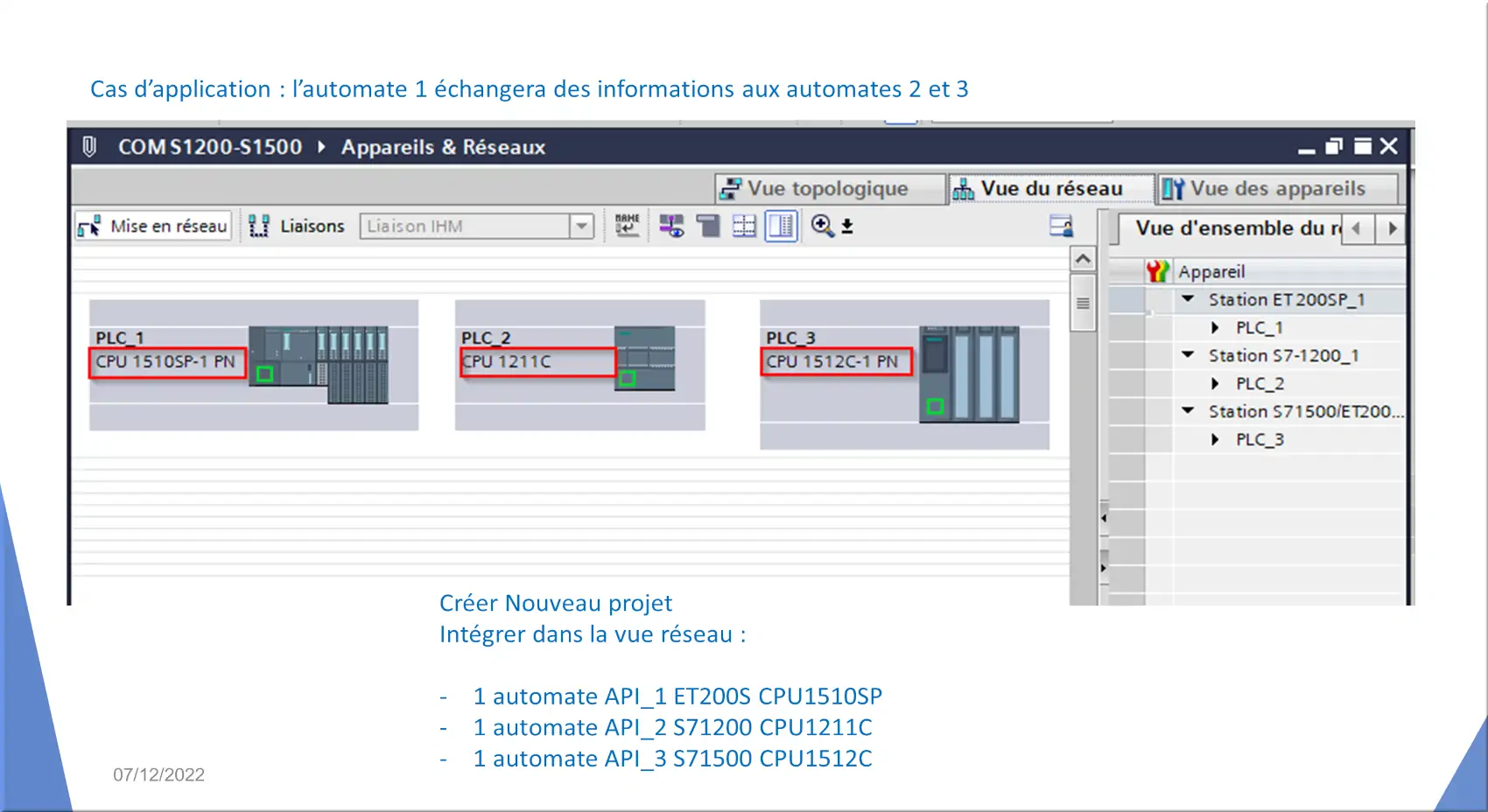
Task: Toggle the highlighted split-view toolbar icon
Action: [x=781, y=226]
